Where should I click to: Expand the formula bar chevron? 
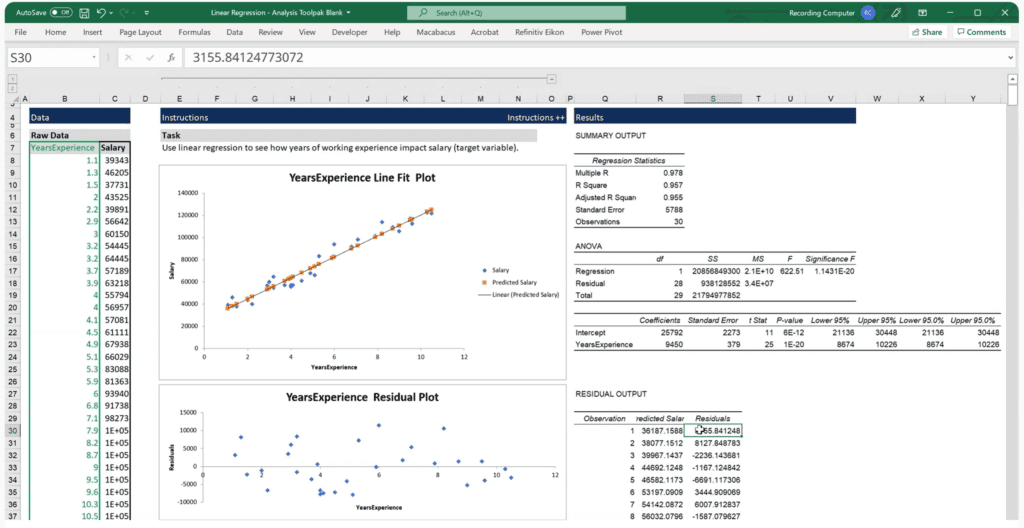coord(1011,58)
